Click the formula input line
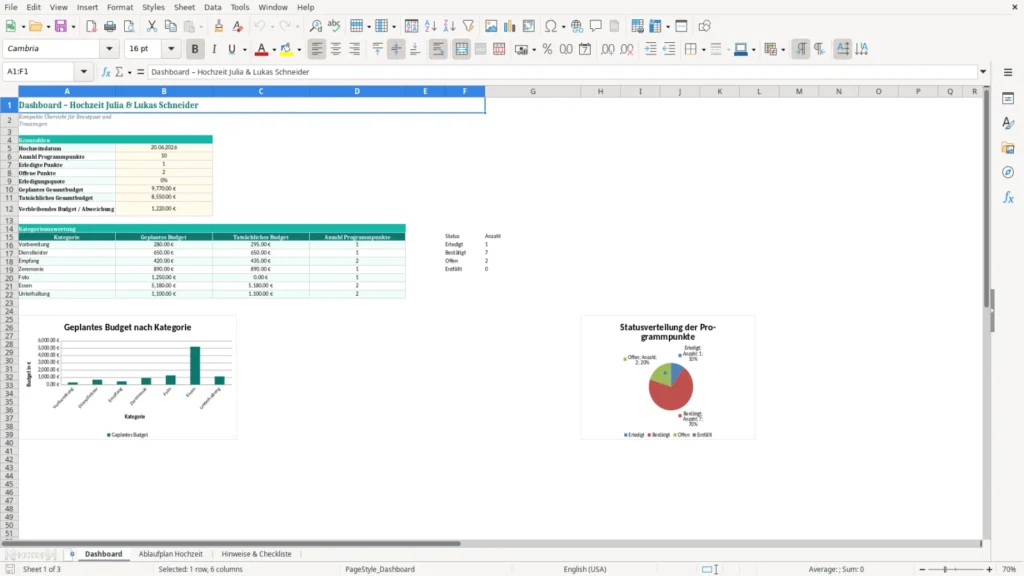Screen dimensions: 1024x576 (562, 72)
